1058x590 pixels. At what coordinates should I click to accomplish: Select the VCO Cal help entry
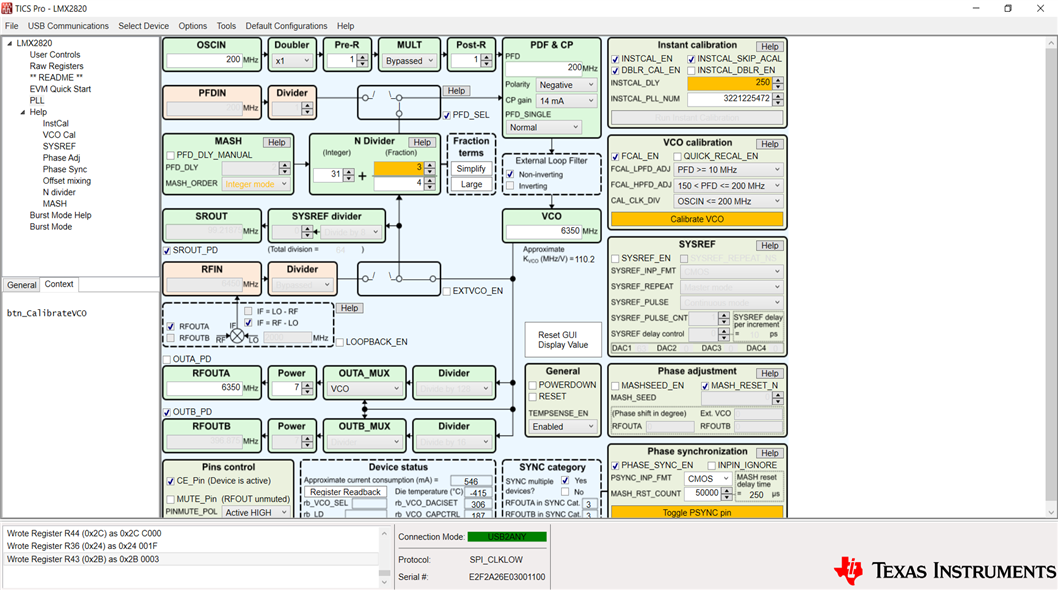(59, 135)
